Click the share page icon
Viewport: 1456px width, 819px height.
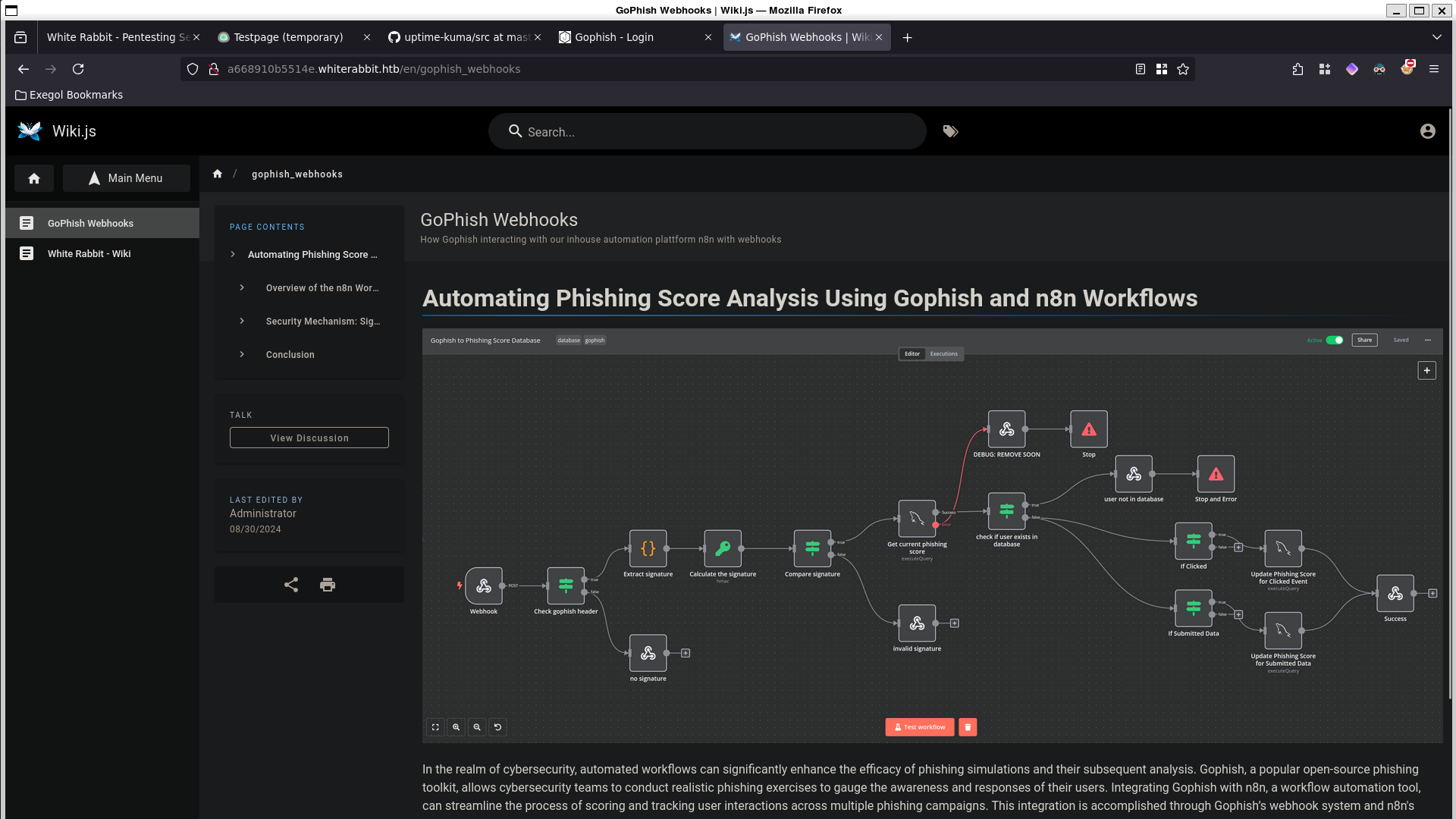(291, 585)
